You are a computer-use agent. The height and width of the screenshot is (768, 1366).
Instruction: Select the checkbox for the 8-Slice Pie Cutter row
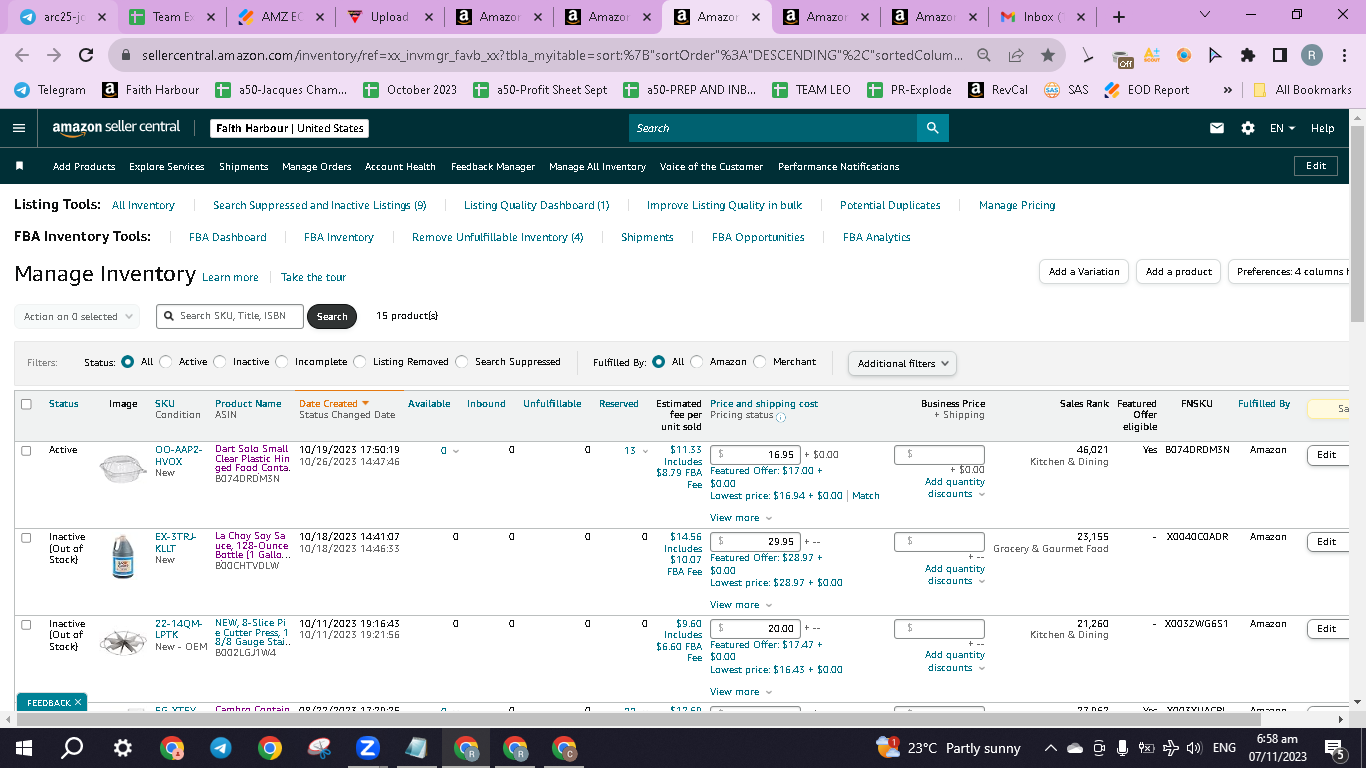point(26,625)
